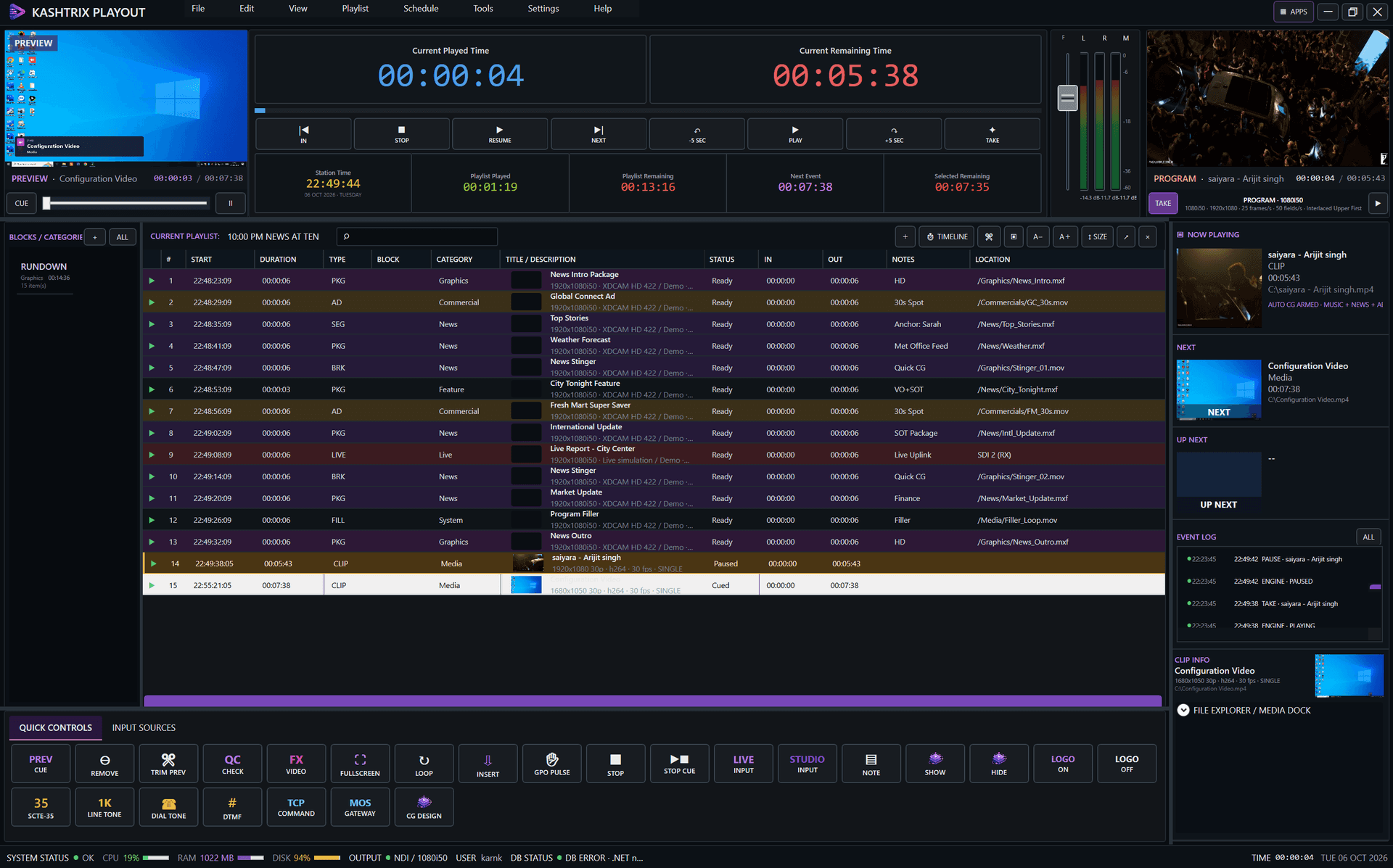This screenshot has width=1393, height=868.
Task: Decrease font size with A- button
Action: [x=1037, y=236]
